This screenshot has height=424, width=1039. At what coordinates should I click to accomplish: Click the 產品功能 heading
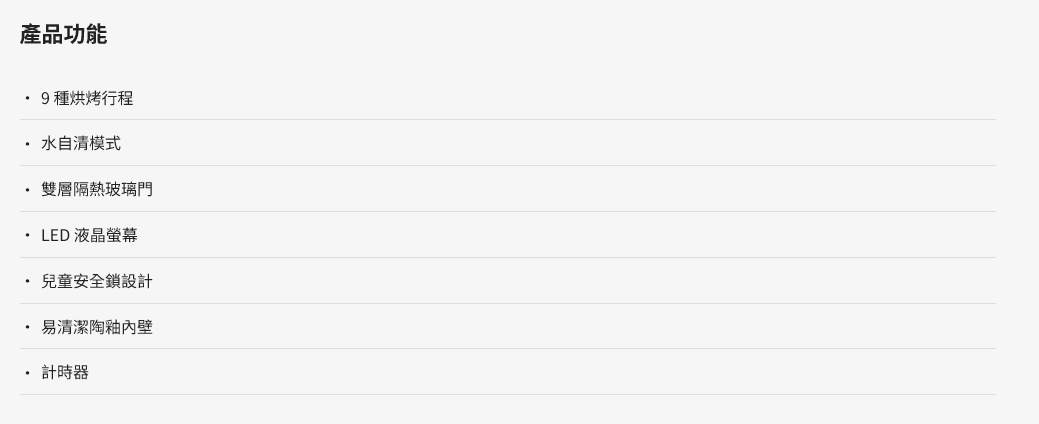point(64,34)
